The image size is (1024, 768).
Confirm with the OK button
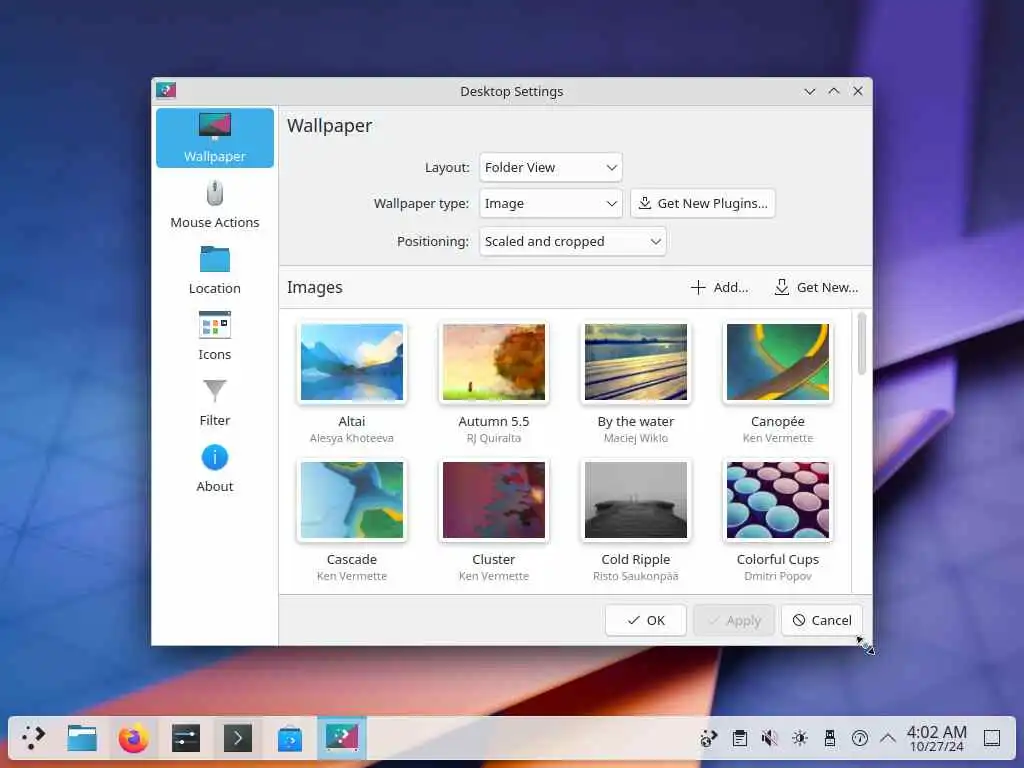click(645, 620)
